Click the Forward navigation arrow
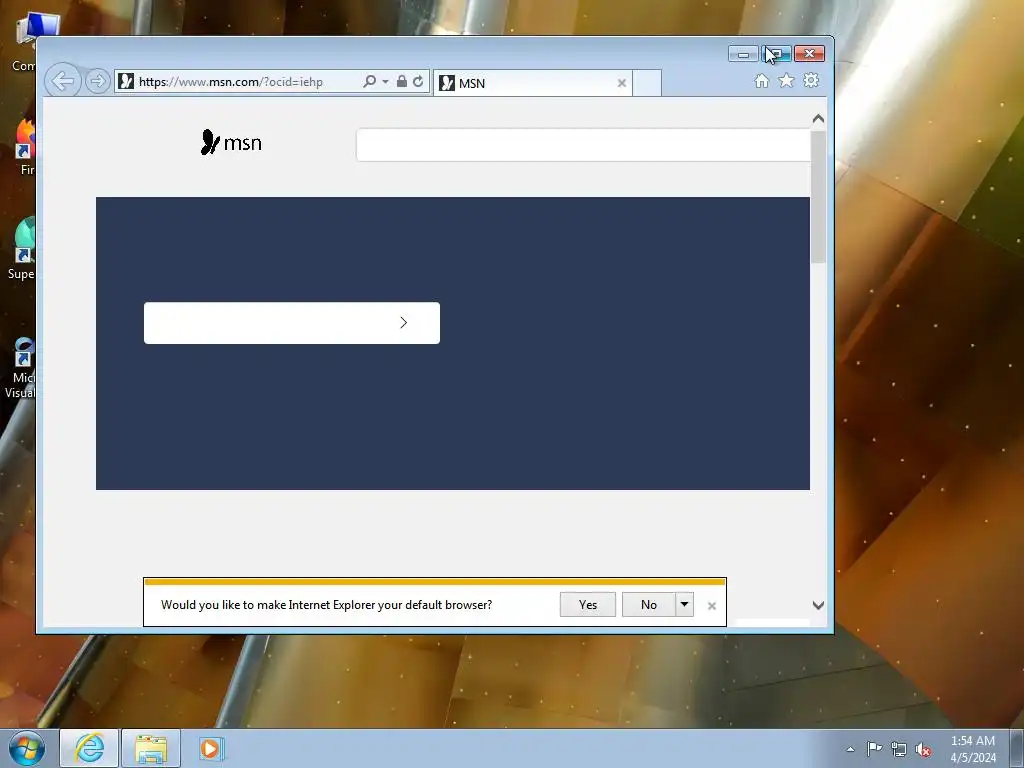This screenshot has width=1024, height=768. [x=97, y=81]
